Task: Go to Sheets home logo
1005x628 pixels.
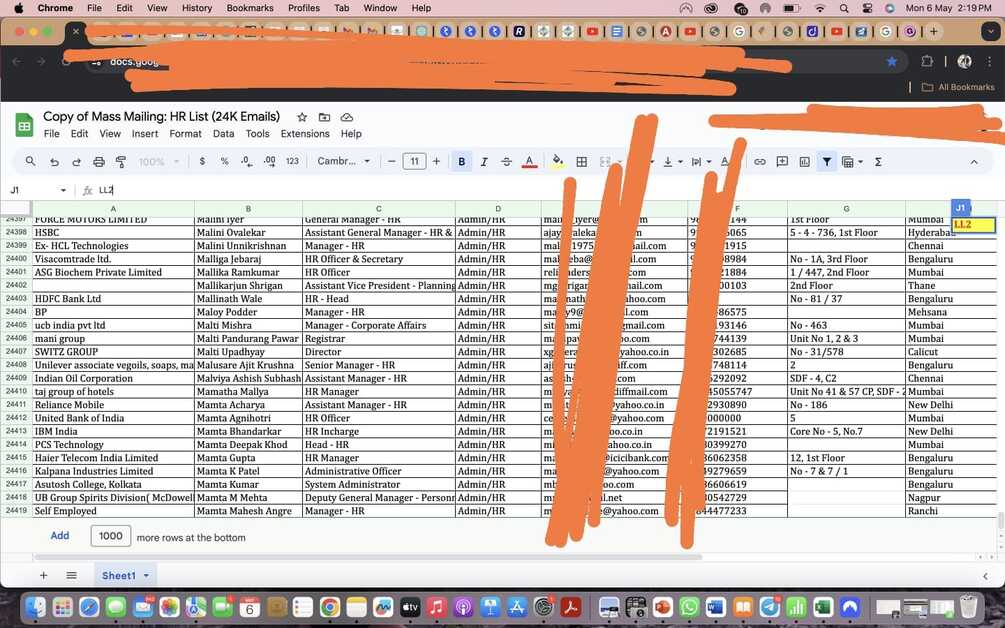Action: [x=24, y=125]
